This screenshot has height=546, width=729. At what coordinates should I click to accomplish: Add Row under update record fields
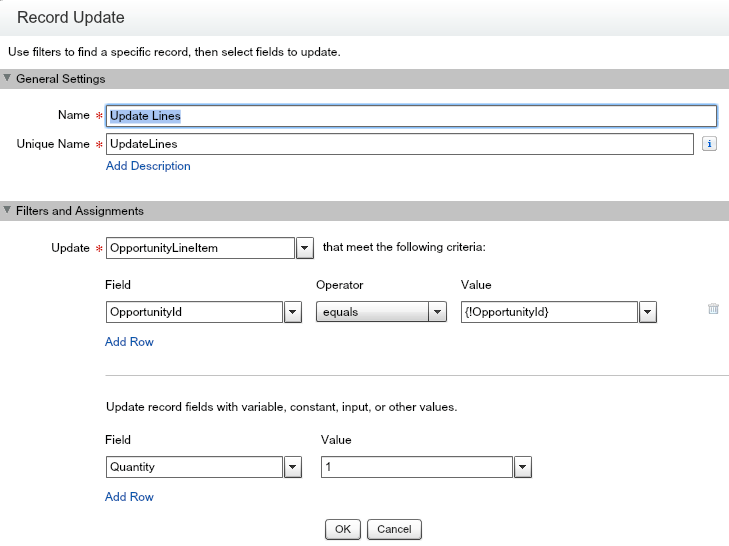[129, 497]
